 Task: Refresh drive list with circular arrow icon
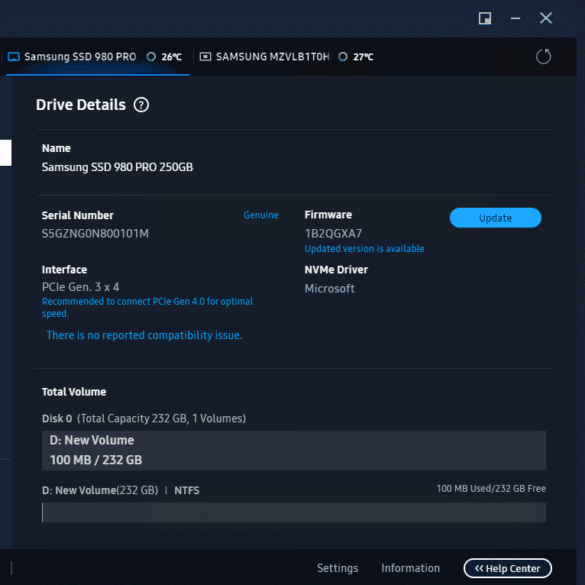543,57
